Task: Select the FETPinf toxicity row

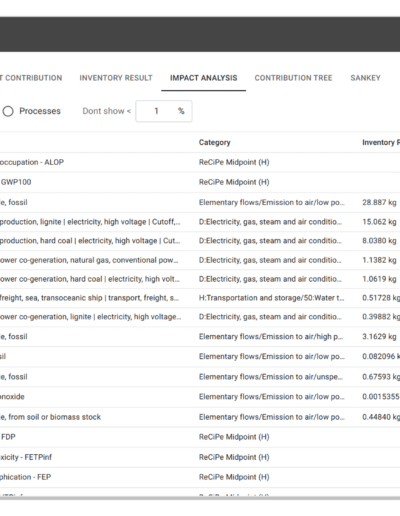Action: pyautogui.click(x=200, y=457)
